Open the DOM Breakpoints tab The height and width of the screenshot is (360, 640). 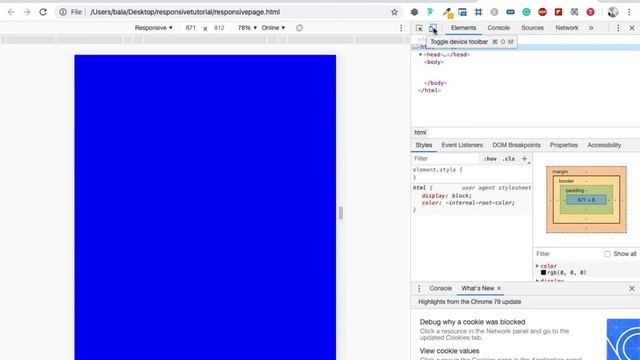(516, 145)
